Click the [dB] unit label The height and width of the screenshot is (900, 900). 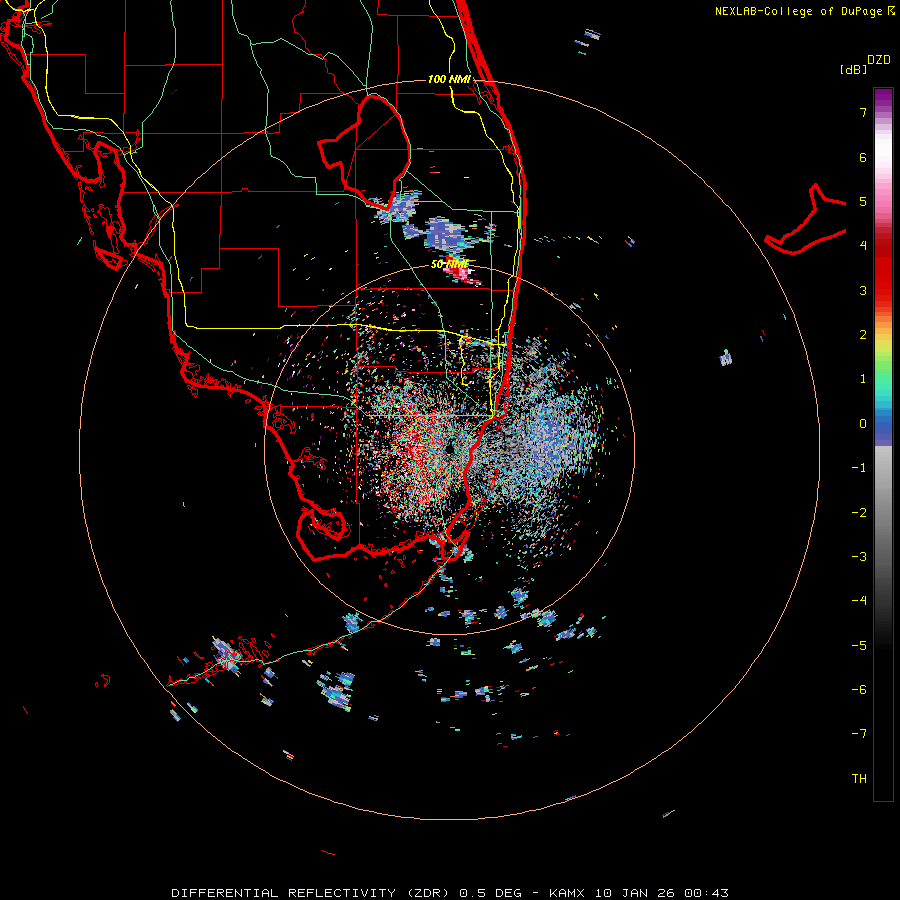pyautogui.click(x=853, y=70)
